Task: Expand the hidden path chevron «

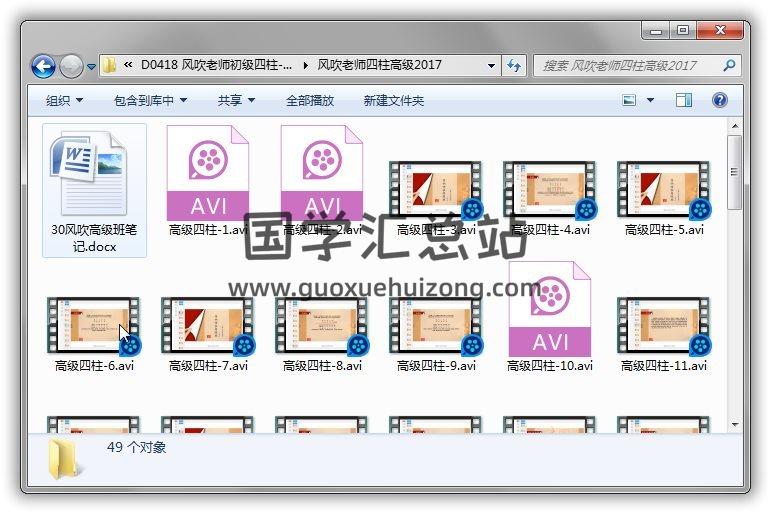Action: click(128, 65)
